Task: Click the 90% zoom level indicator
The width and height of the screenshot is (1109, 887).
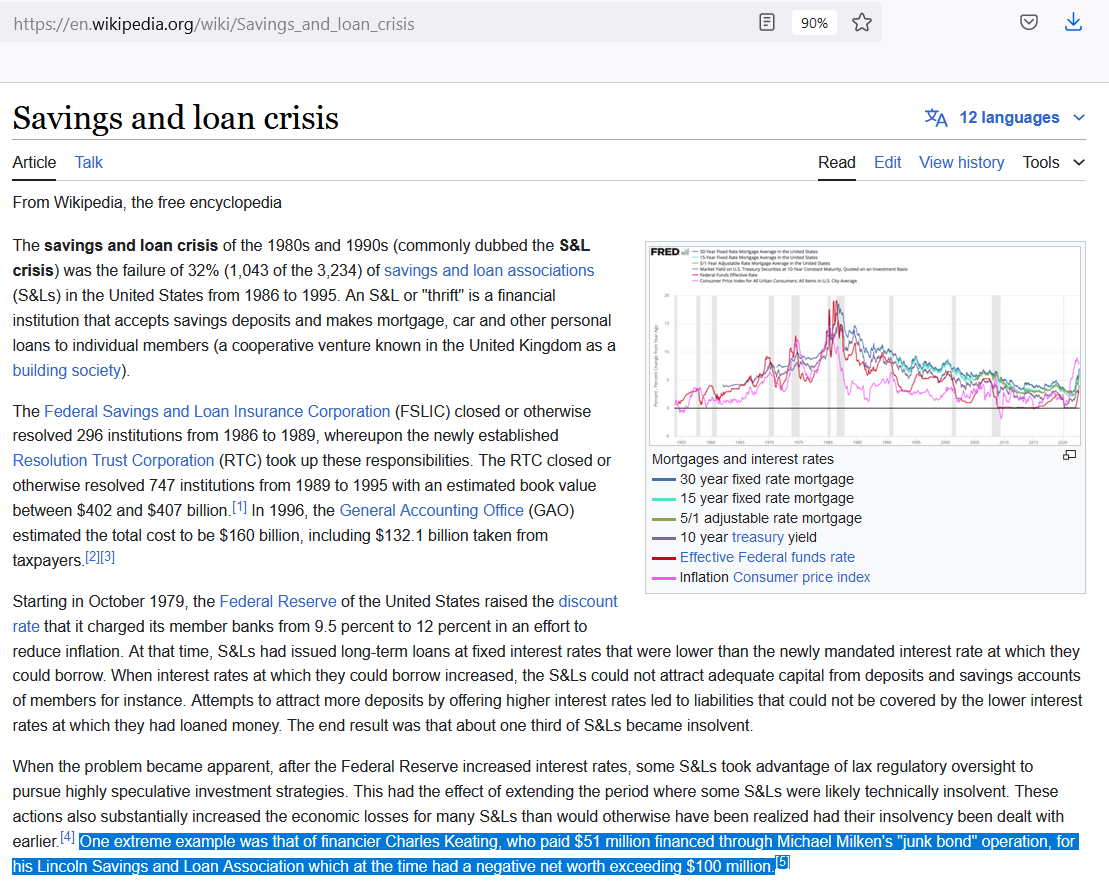Action: click(814, 23)
